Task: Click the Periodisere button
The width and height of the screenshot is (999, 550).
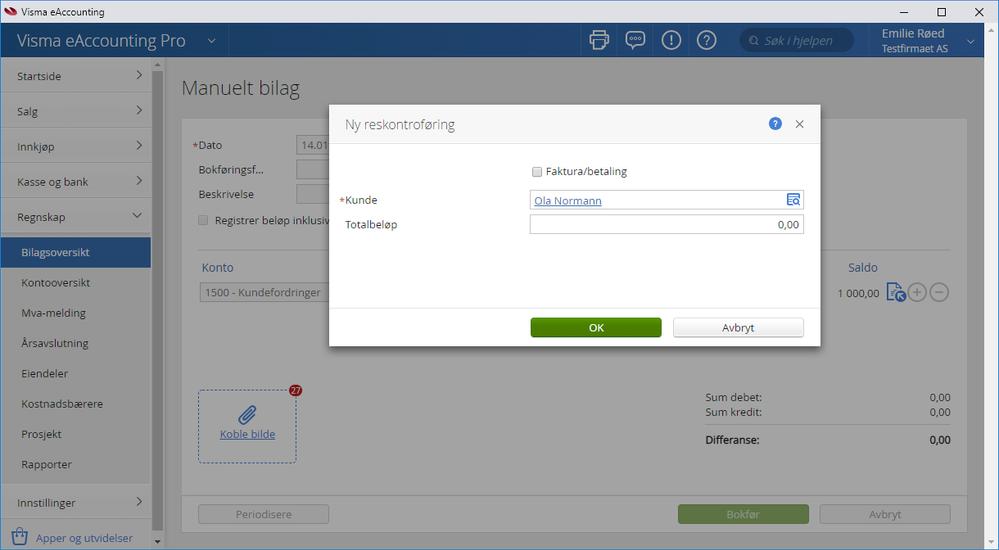Action: tap(263, 514)
